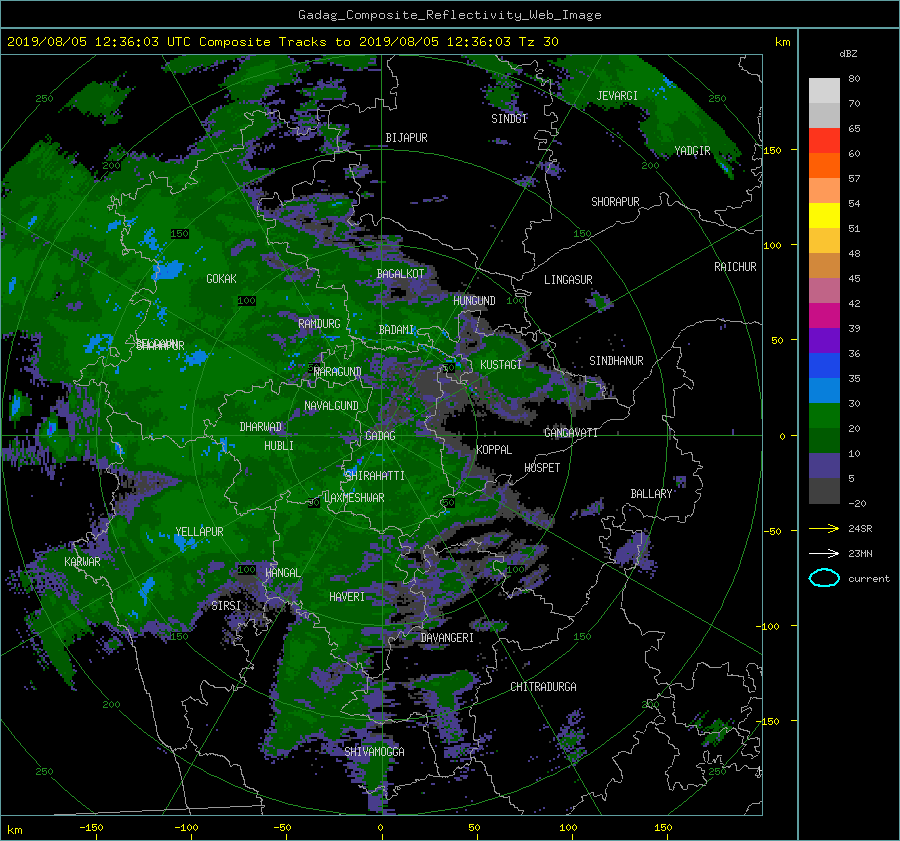Screen dimensions: 900x841
Task: Click the -100 tick on right km axis
Action: coord(769,626)
